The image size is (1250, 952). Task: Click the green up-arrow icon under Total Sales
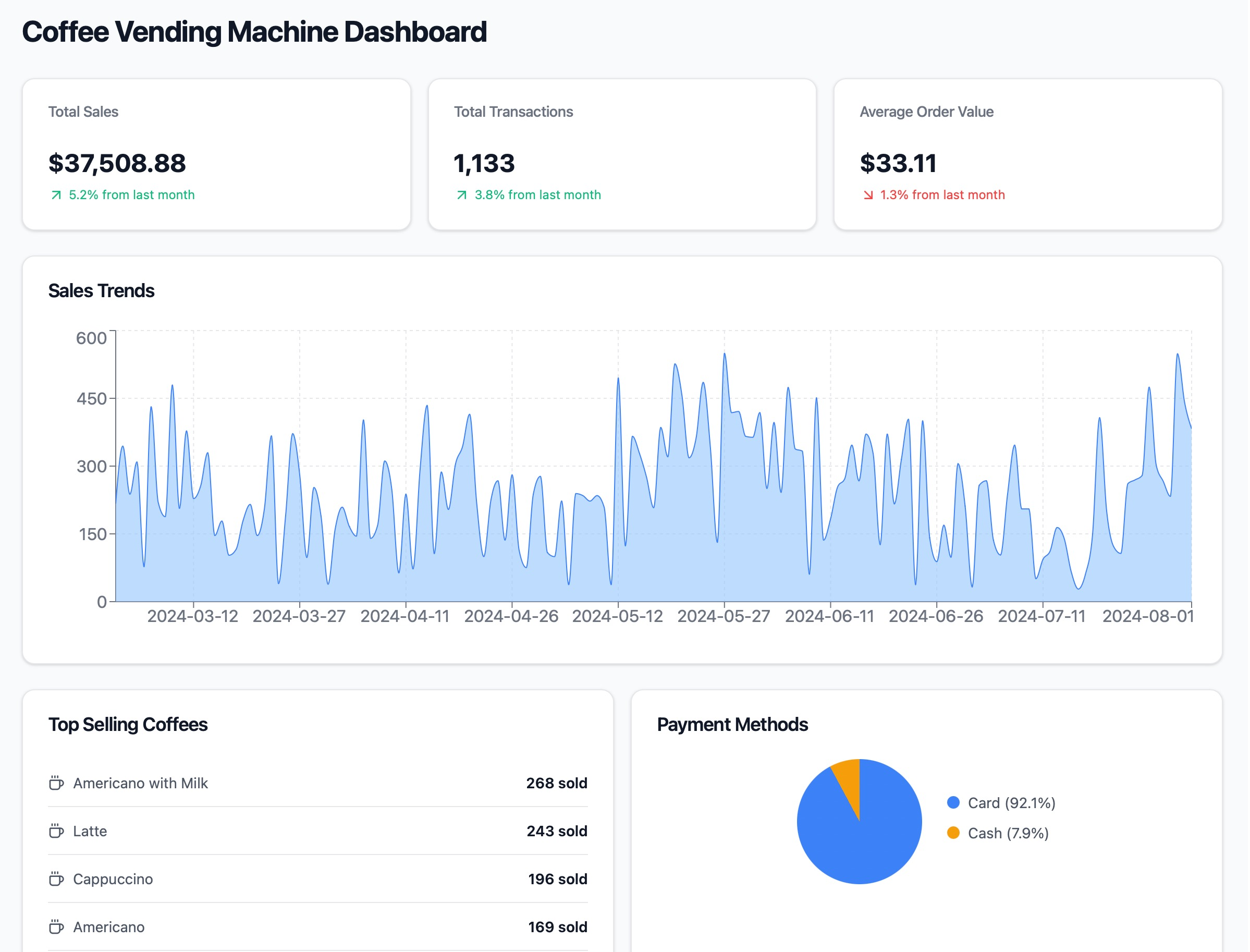56,196
